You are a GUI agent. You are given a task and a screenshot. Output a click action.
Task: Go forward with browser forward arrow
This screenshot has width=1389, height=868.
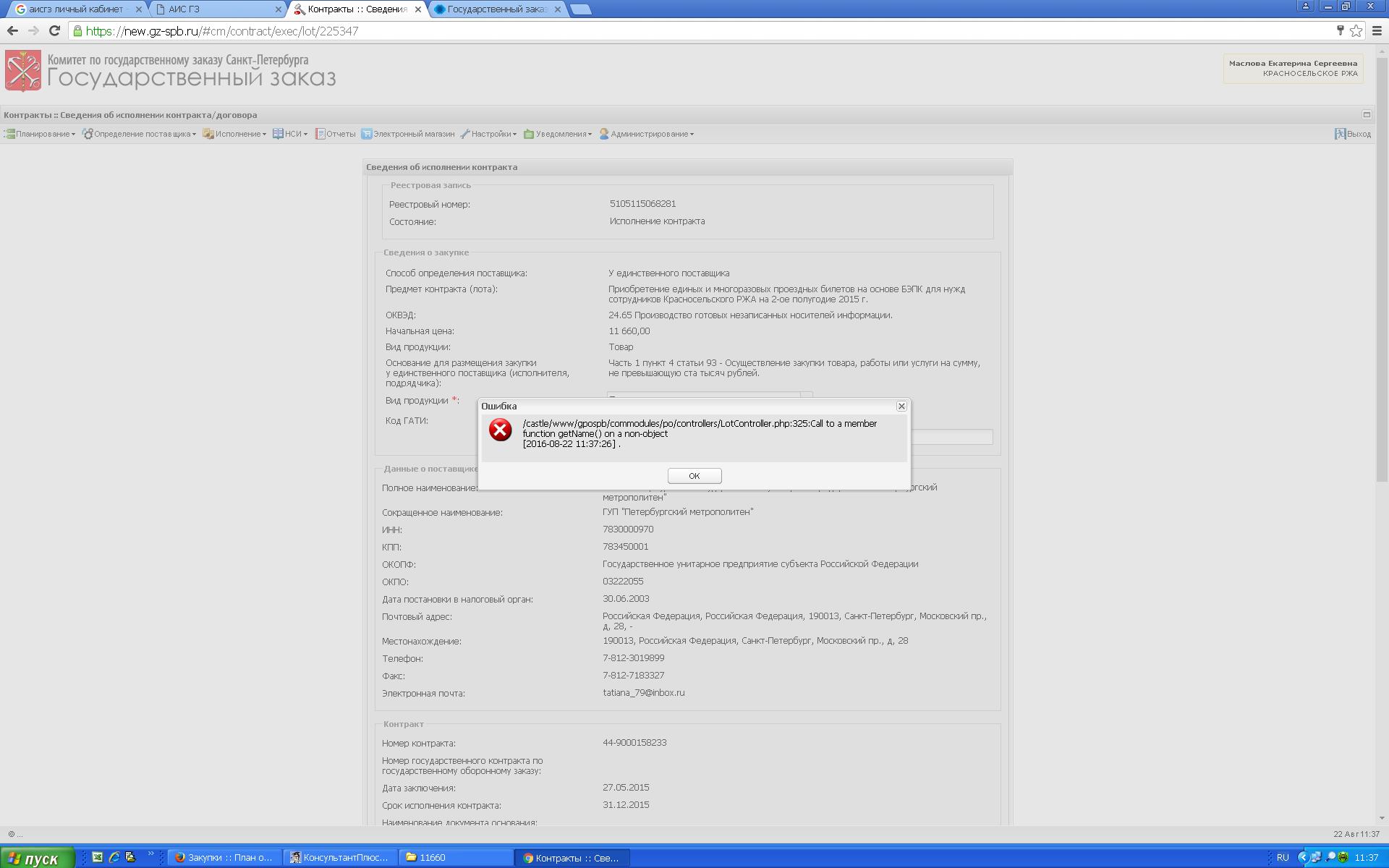pos(33,30)
